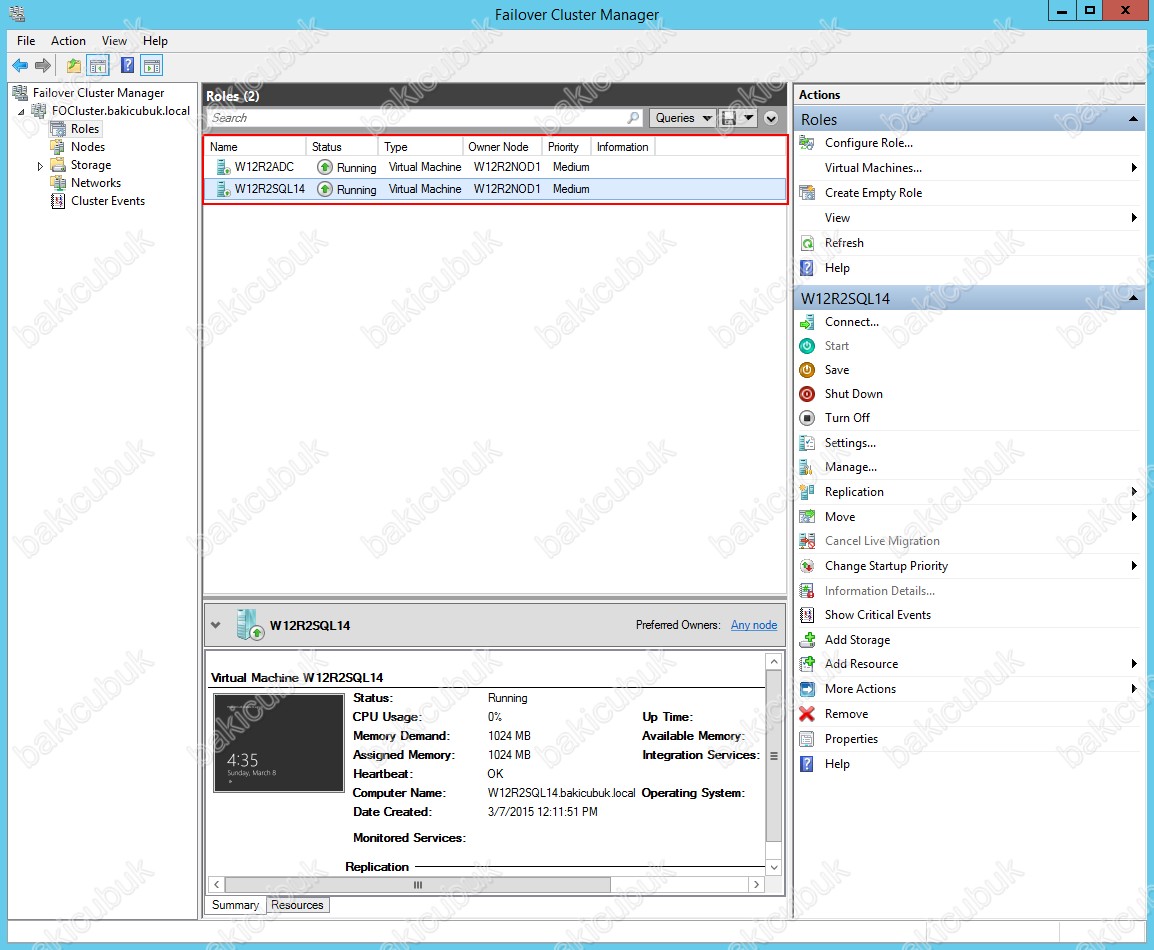Click the Create Empty Role icon
The image size is (1154, 950).
tap(807, 193)
